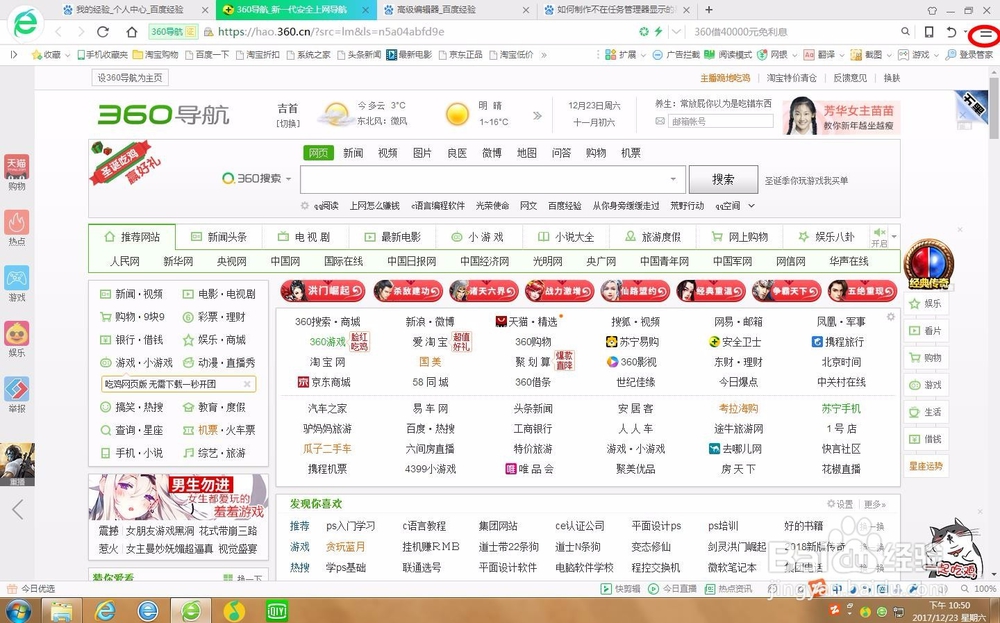Click the browser reload button
Image resolution: width=1000 pixels, height=623 pixels.
[103, 32]
